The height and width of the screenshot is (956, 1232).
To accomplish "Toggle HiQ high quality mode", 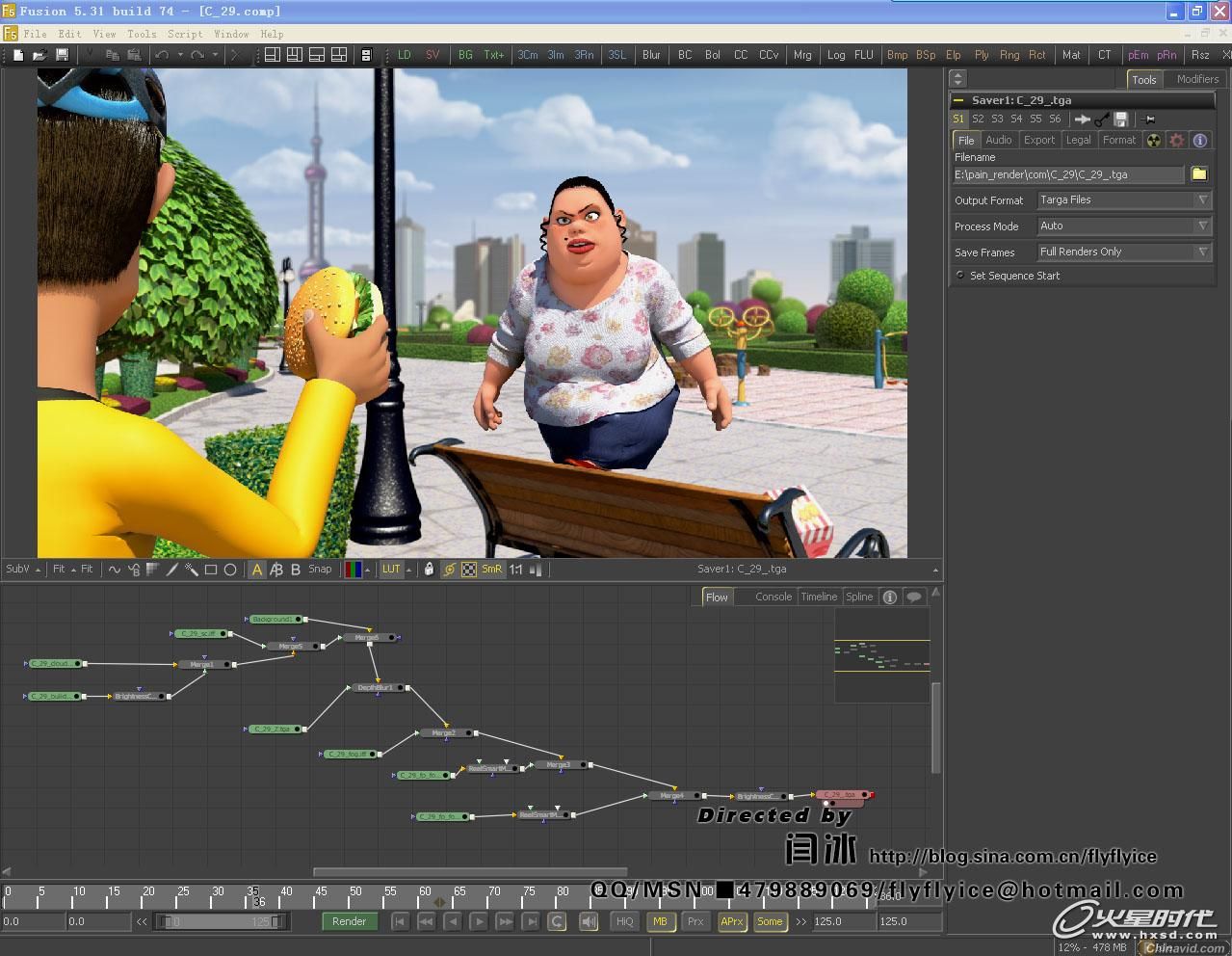I will coord(624,921).
